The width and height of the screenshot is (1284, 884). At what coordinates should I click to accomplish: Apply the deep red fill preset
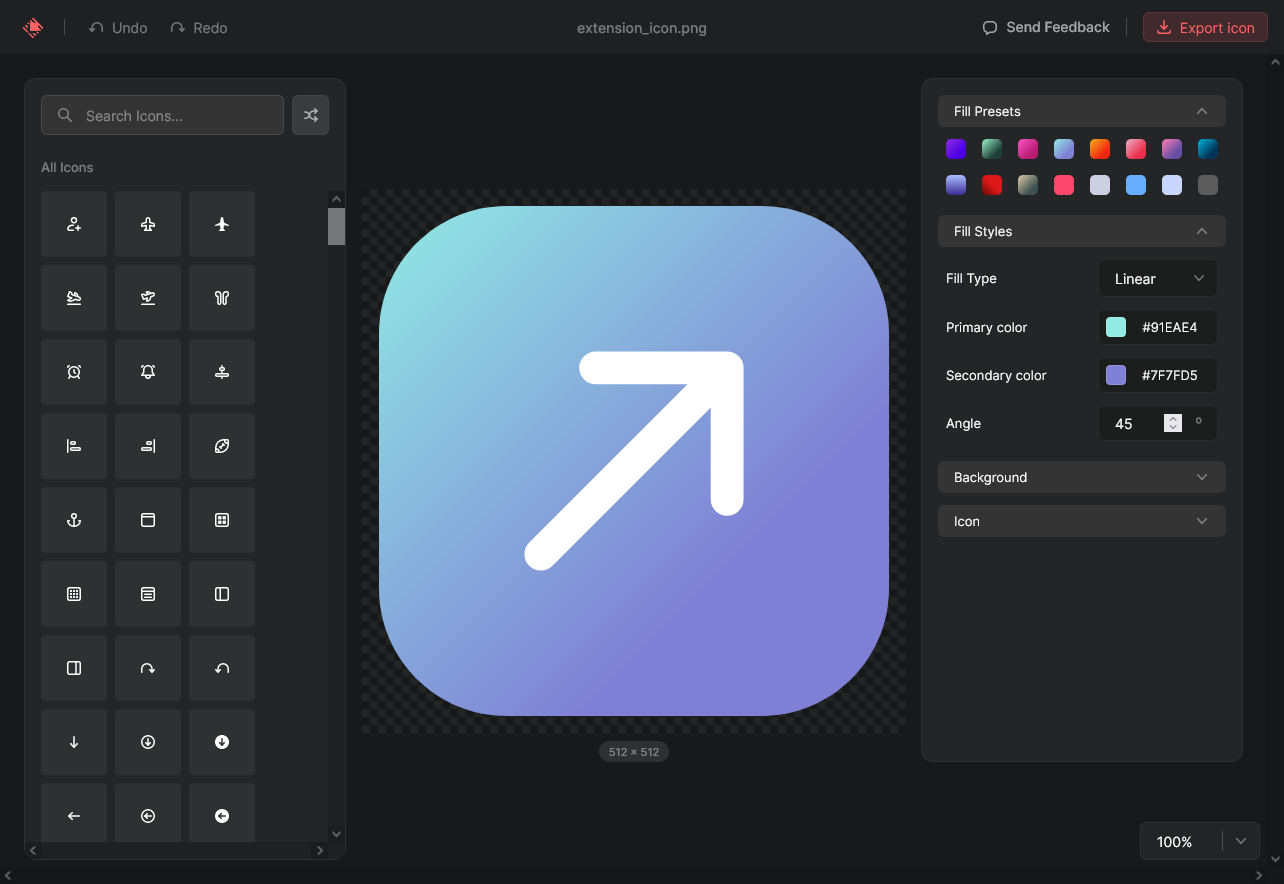point(992,185)
